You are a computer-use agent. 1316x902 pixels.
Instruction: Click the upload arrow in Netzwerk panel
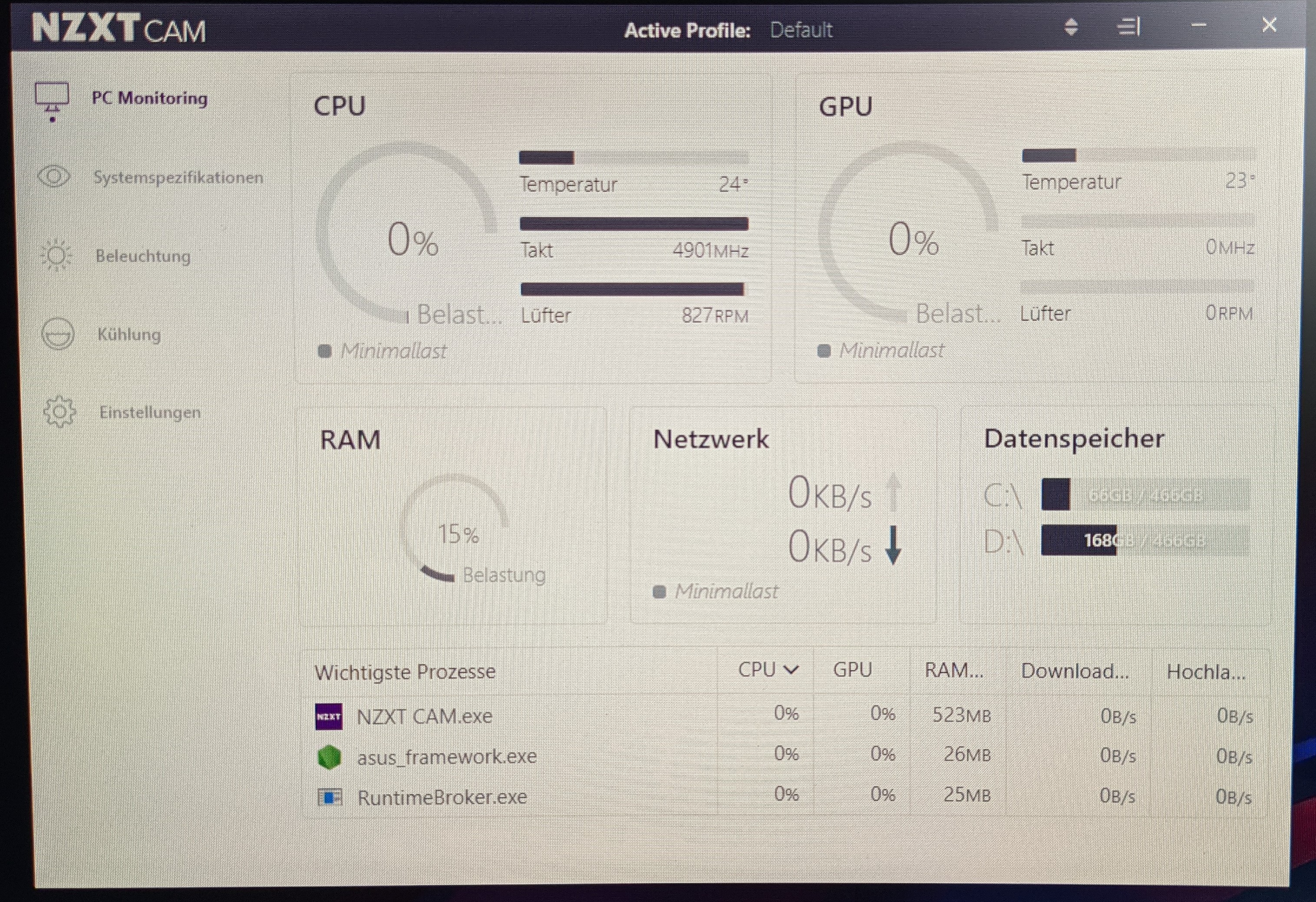tap(894, 492)
